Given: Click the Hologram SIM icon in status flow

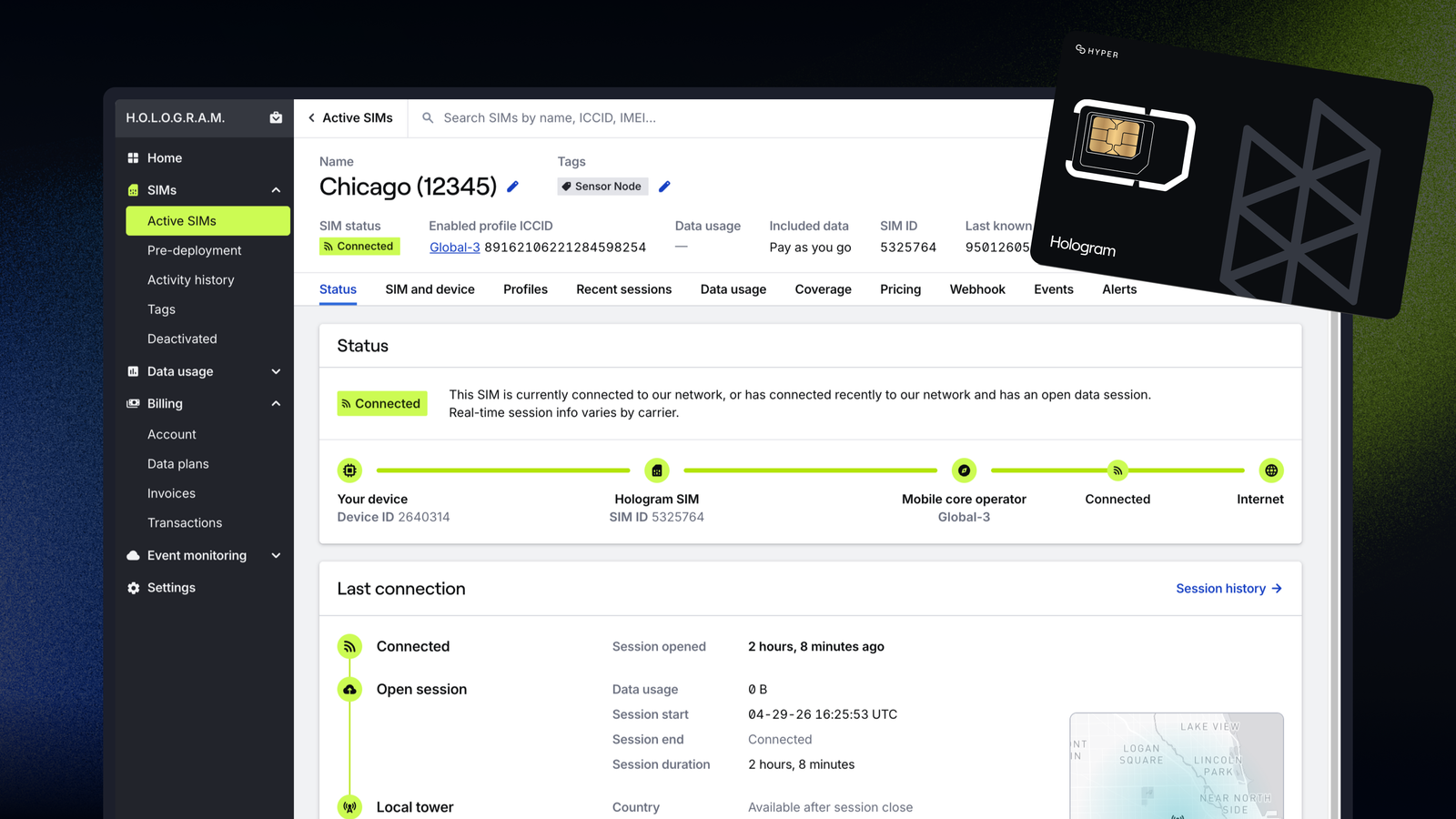Looking at the screenshot, I should 657,470.
